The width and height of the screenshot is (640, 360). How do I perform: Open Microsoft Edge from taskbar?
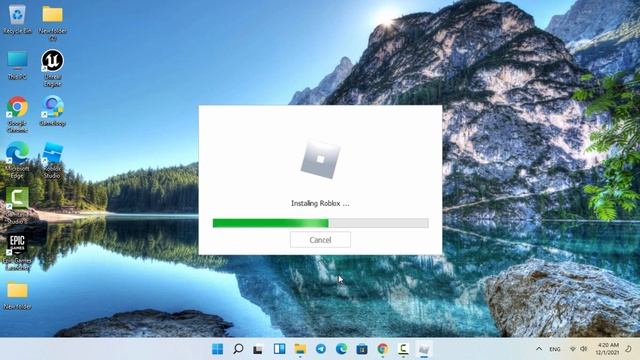click(341, 349)
